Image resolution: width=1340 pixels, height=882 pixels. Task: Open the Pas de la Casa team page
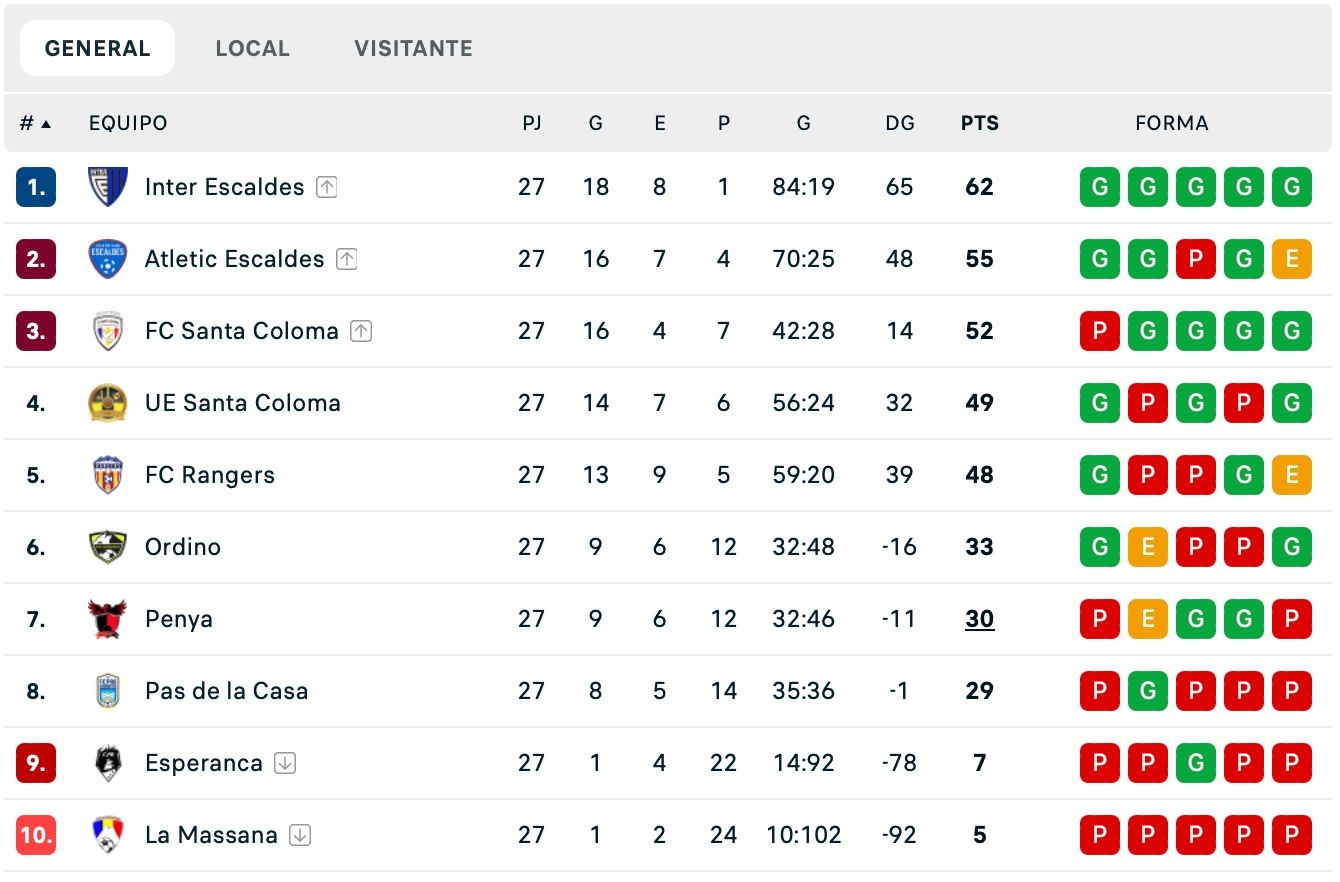click(226, 691)
